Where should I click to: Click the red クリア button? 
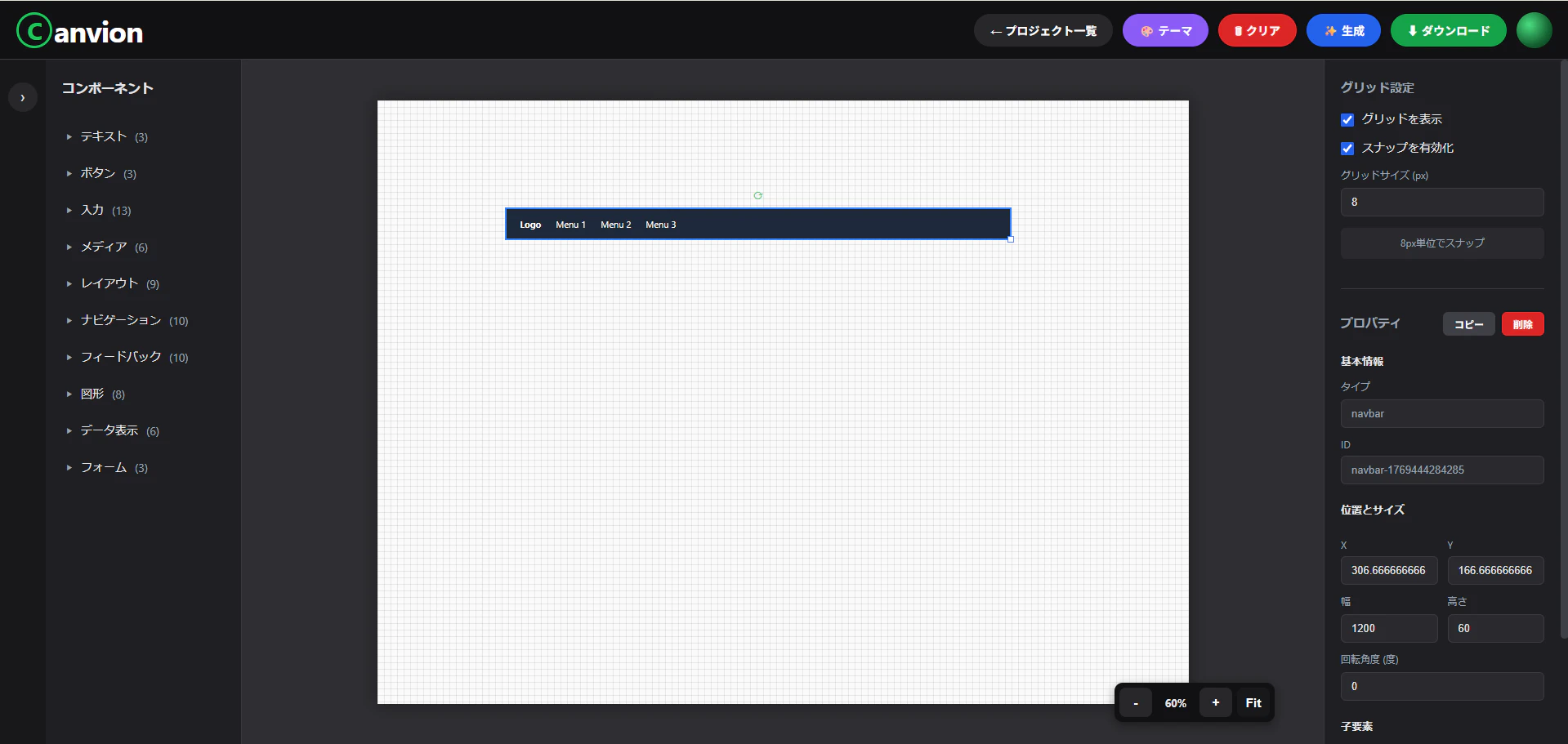[x=1257, y=30]
